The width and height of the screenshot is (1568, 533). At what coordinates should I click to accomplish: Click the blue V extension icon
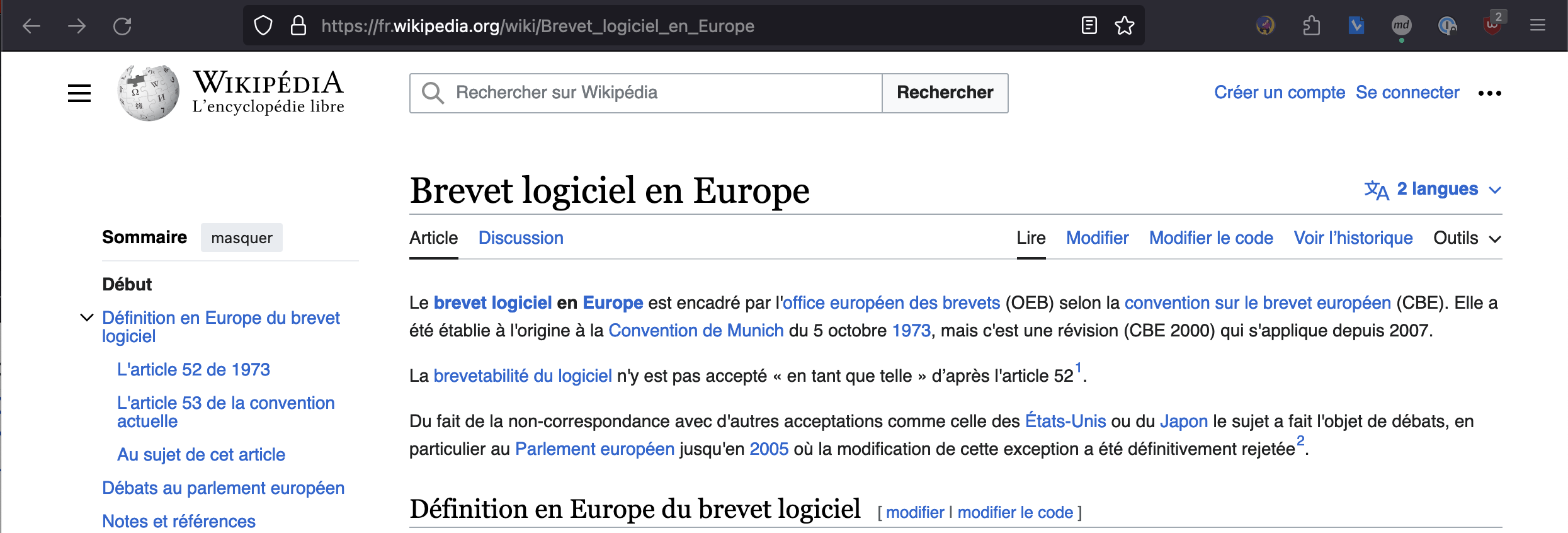click(1356, 26)
